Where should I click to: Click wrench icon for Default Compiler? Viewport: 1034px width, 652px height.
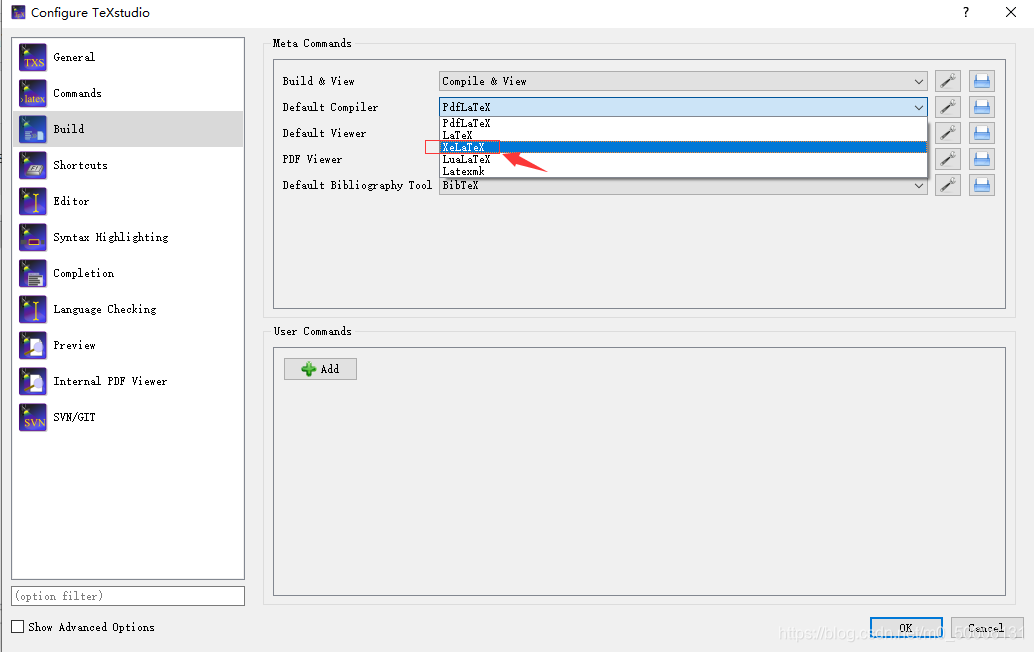pyautogui.click(x=948, y=107)
